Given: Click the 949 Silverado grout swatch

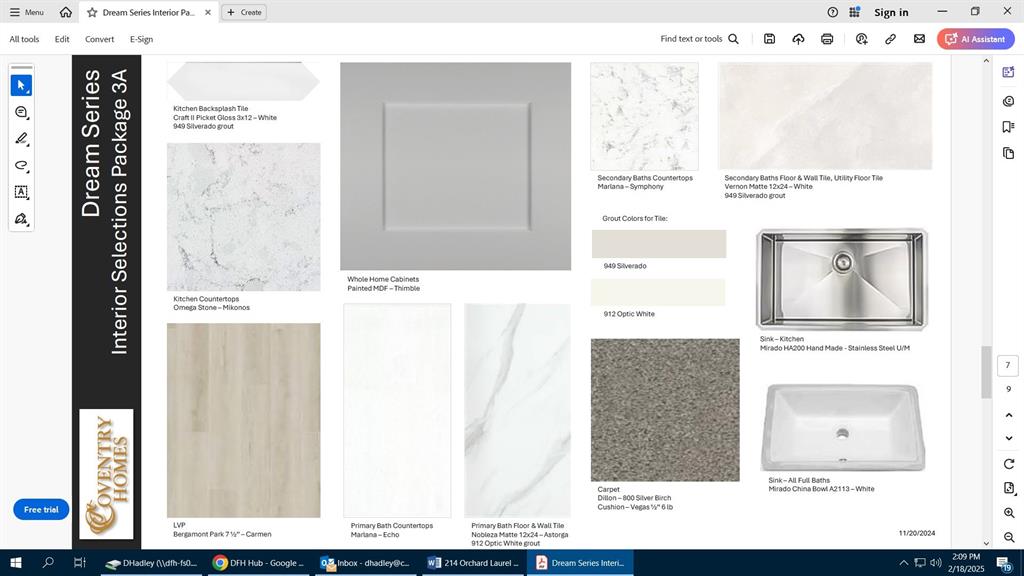Looking at the screenshot, I should point(659,244).
